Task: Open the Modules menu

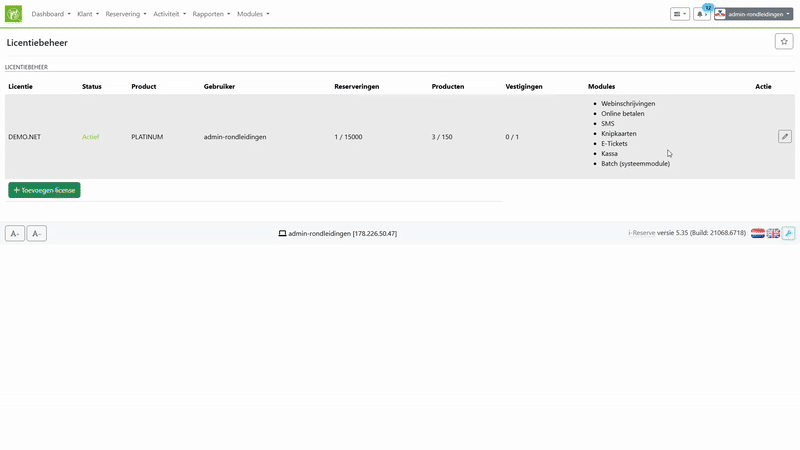Action: coord(253,14)
